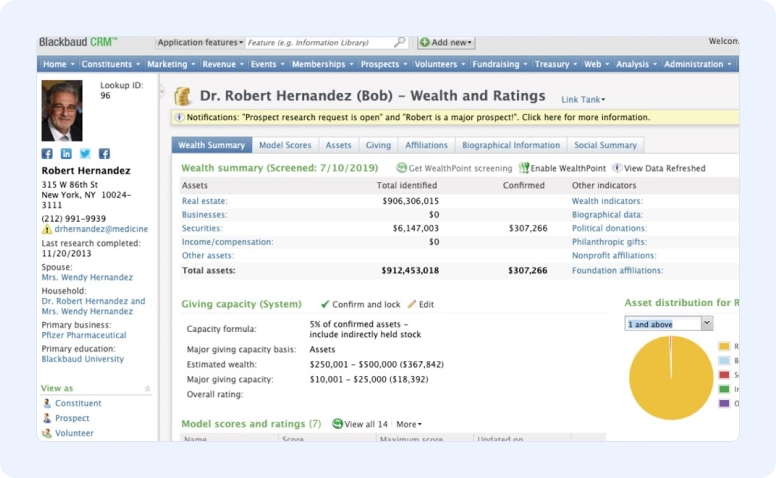This screenshot has width=776, height=478.
Task: Click the Prospect person icon
Action: (47, 418)
